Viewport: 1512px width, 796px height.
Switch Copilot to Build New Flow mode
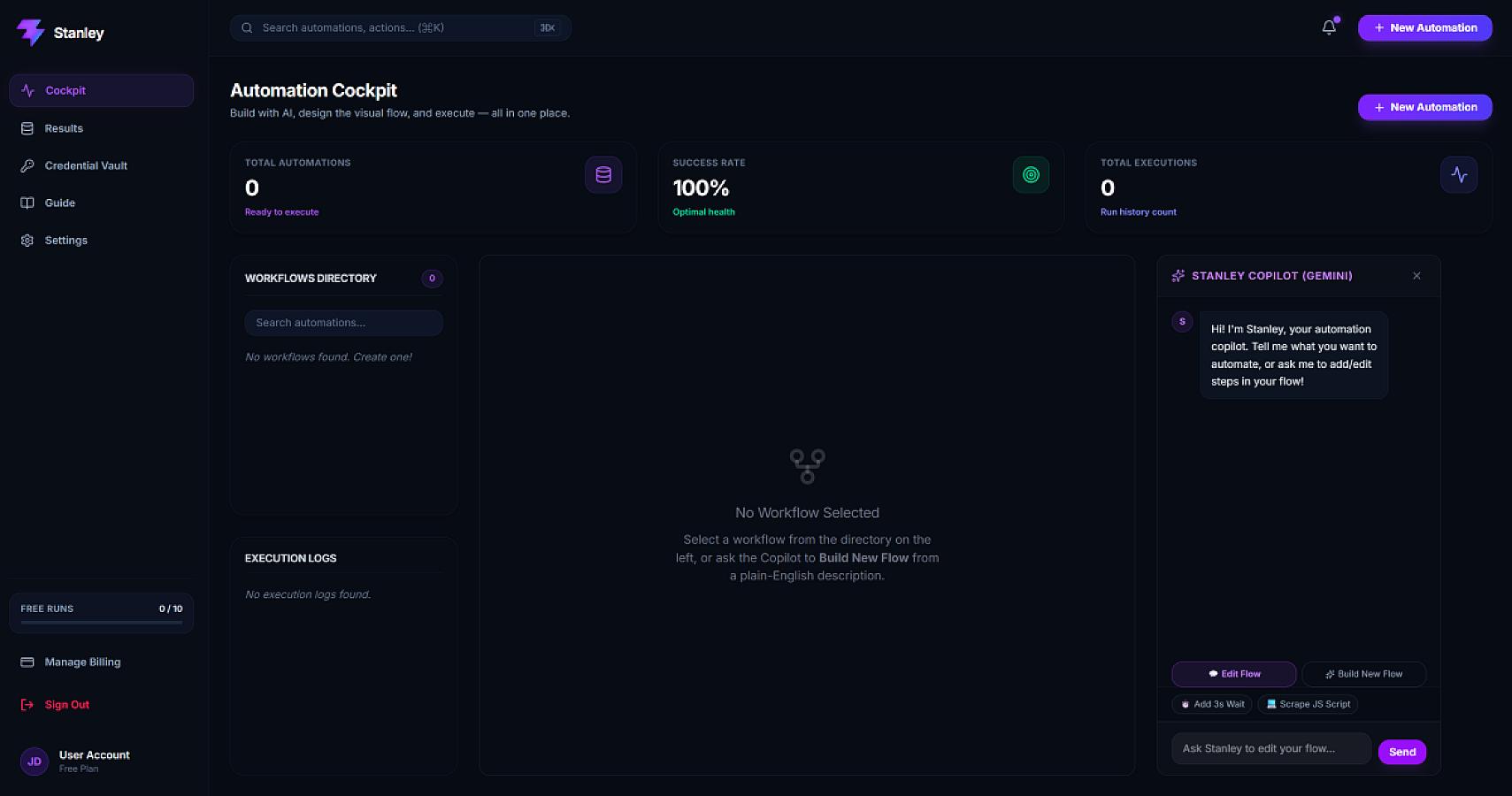pyautogui.click(x=1363, y=674)
